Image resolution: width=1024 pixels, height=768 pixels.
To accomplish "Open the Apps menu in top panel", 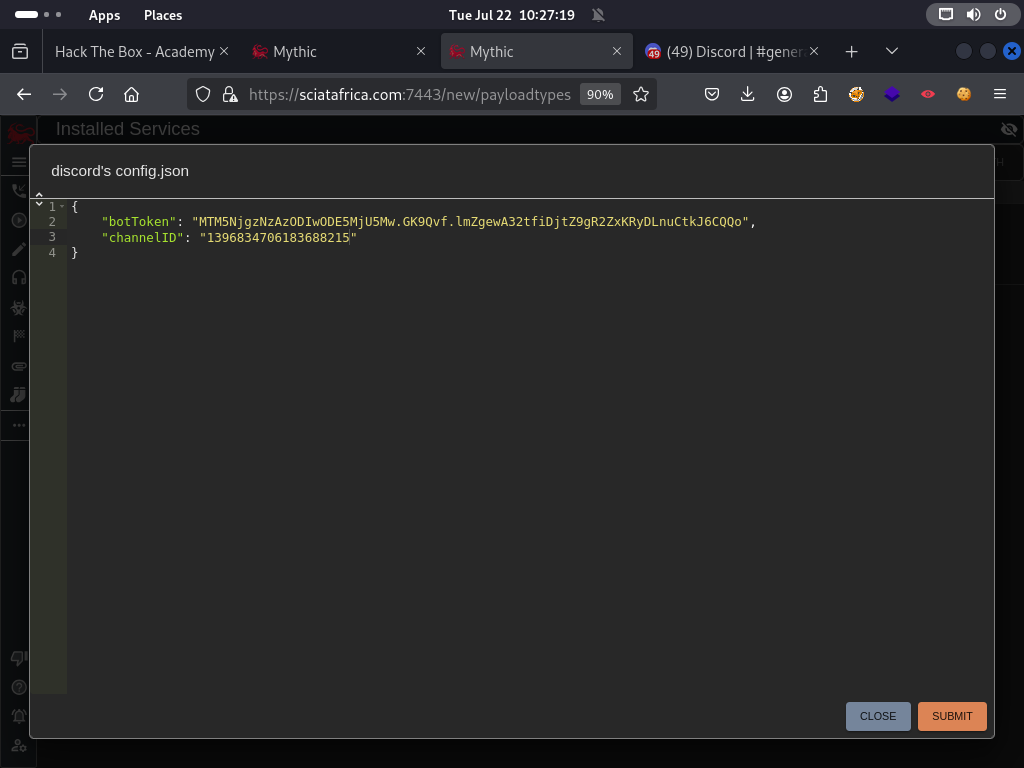I will tap(104, 15).
